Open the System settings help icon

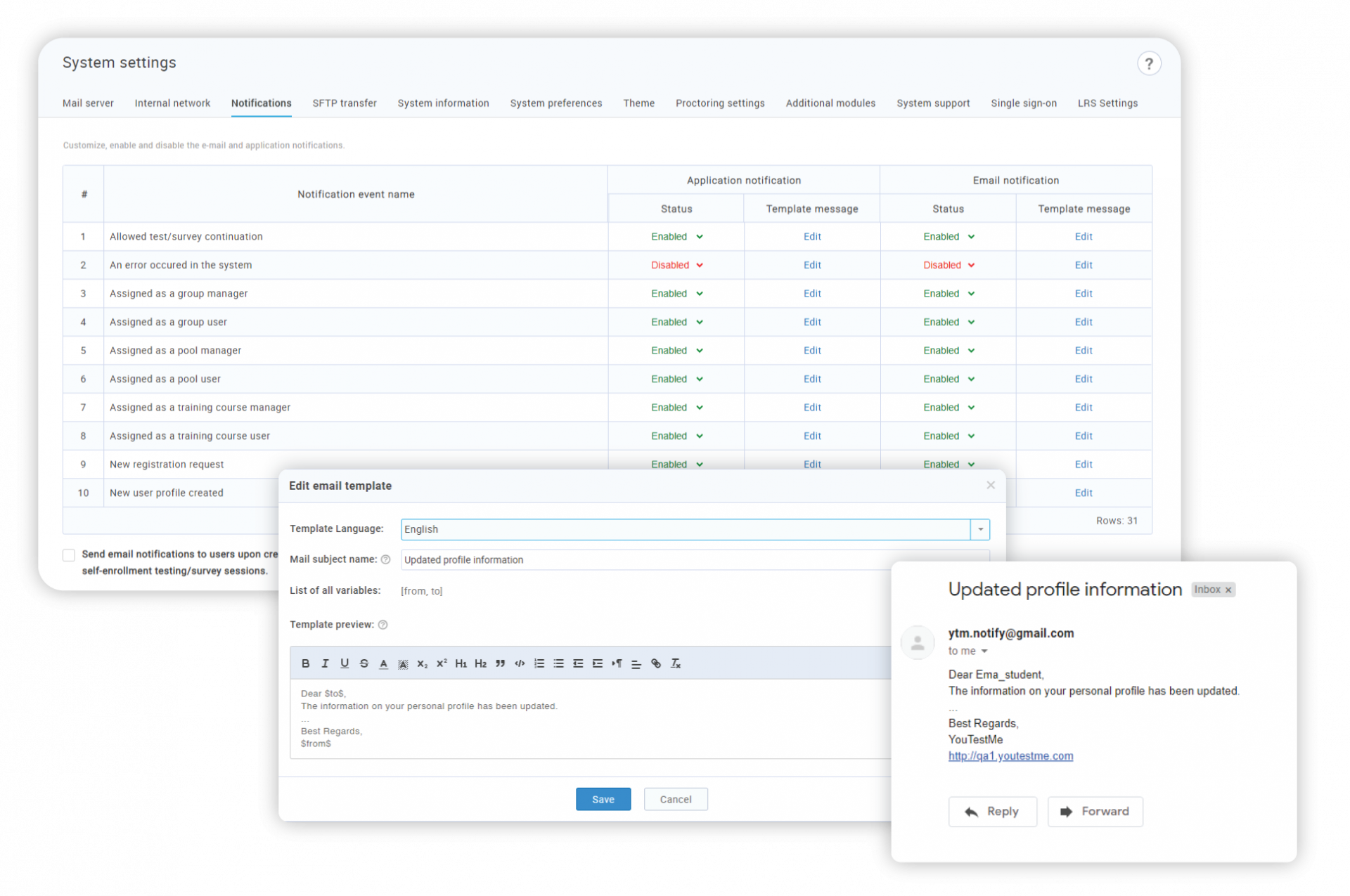point(1149,64)
